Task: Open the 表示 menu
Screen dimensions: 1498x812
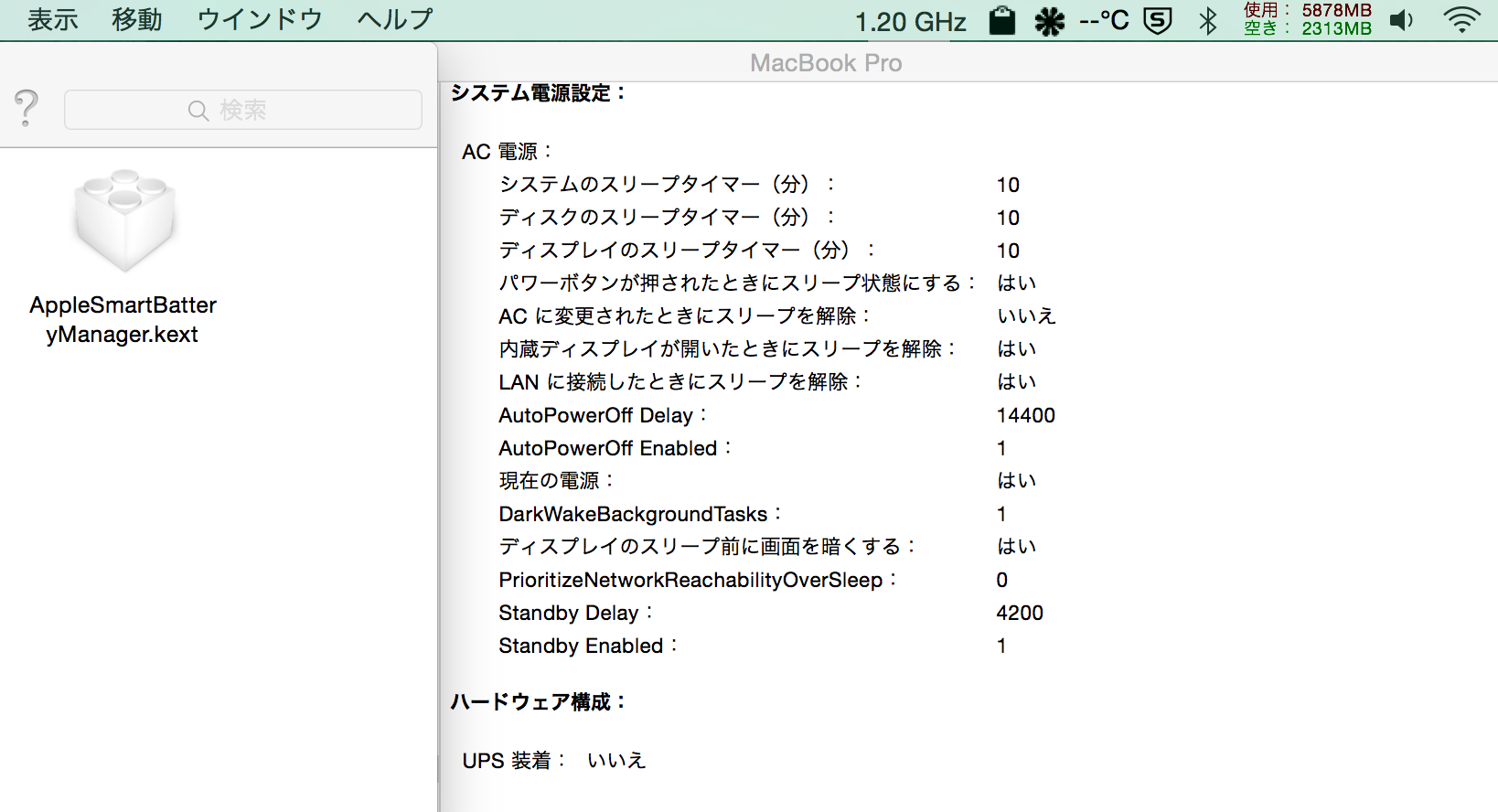Action: coord(53,19)
